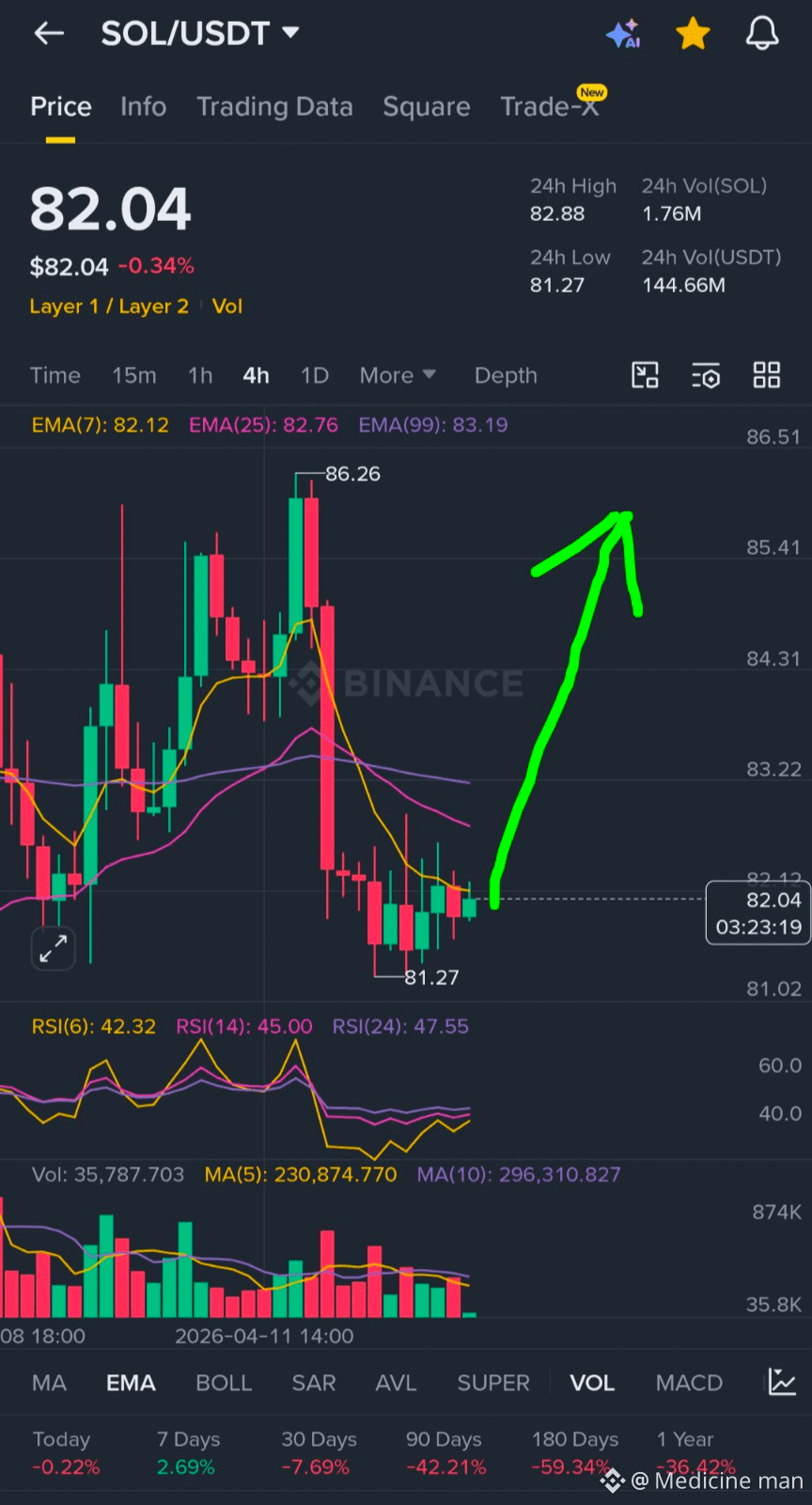This screenshot has height=1505, width=812.
Task: Tap the big 82.04 last price
Action: pos(111,209)
